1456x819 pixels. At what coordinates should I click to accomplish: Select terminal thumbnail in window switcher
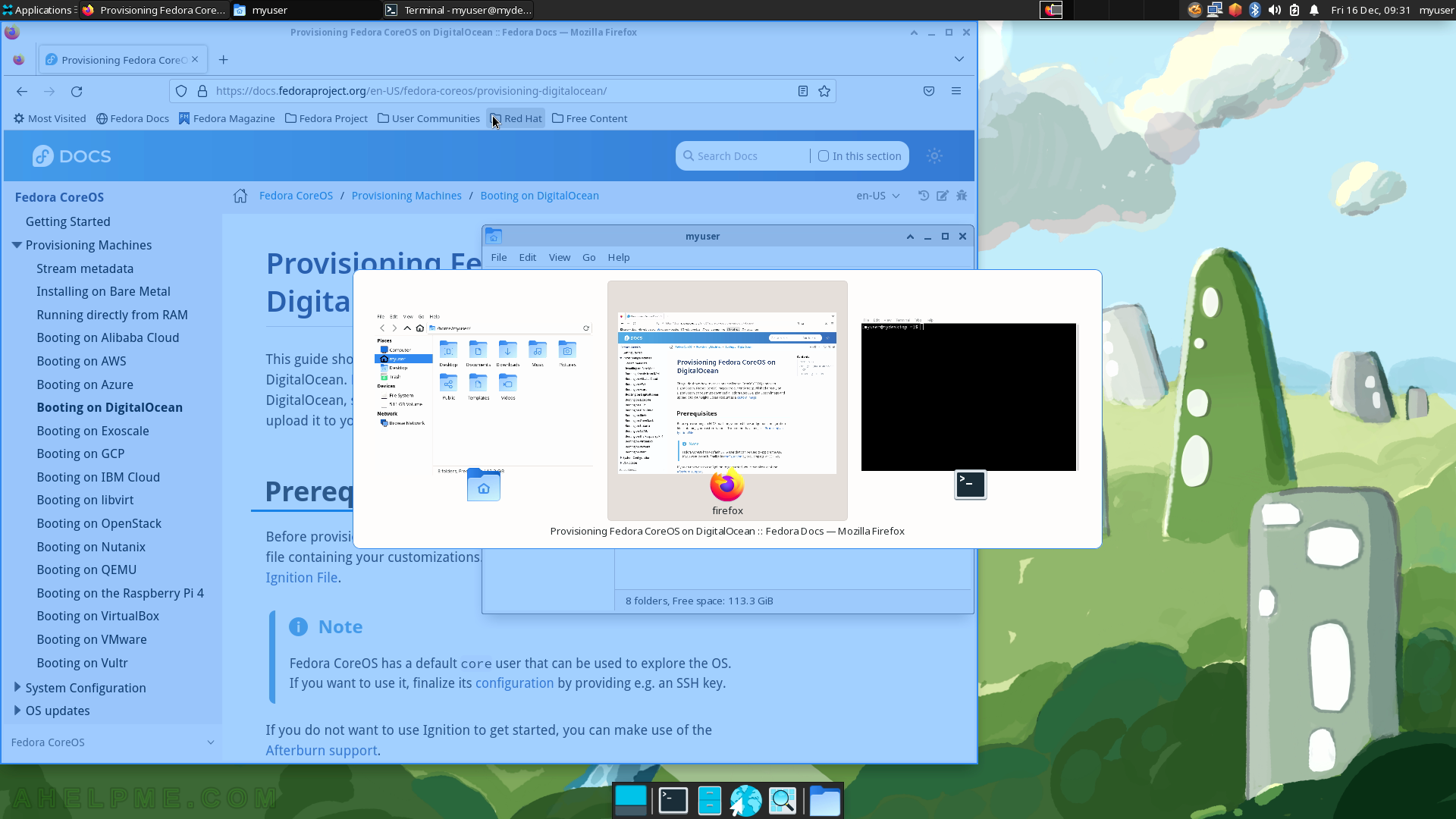pos(970,400)
